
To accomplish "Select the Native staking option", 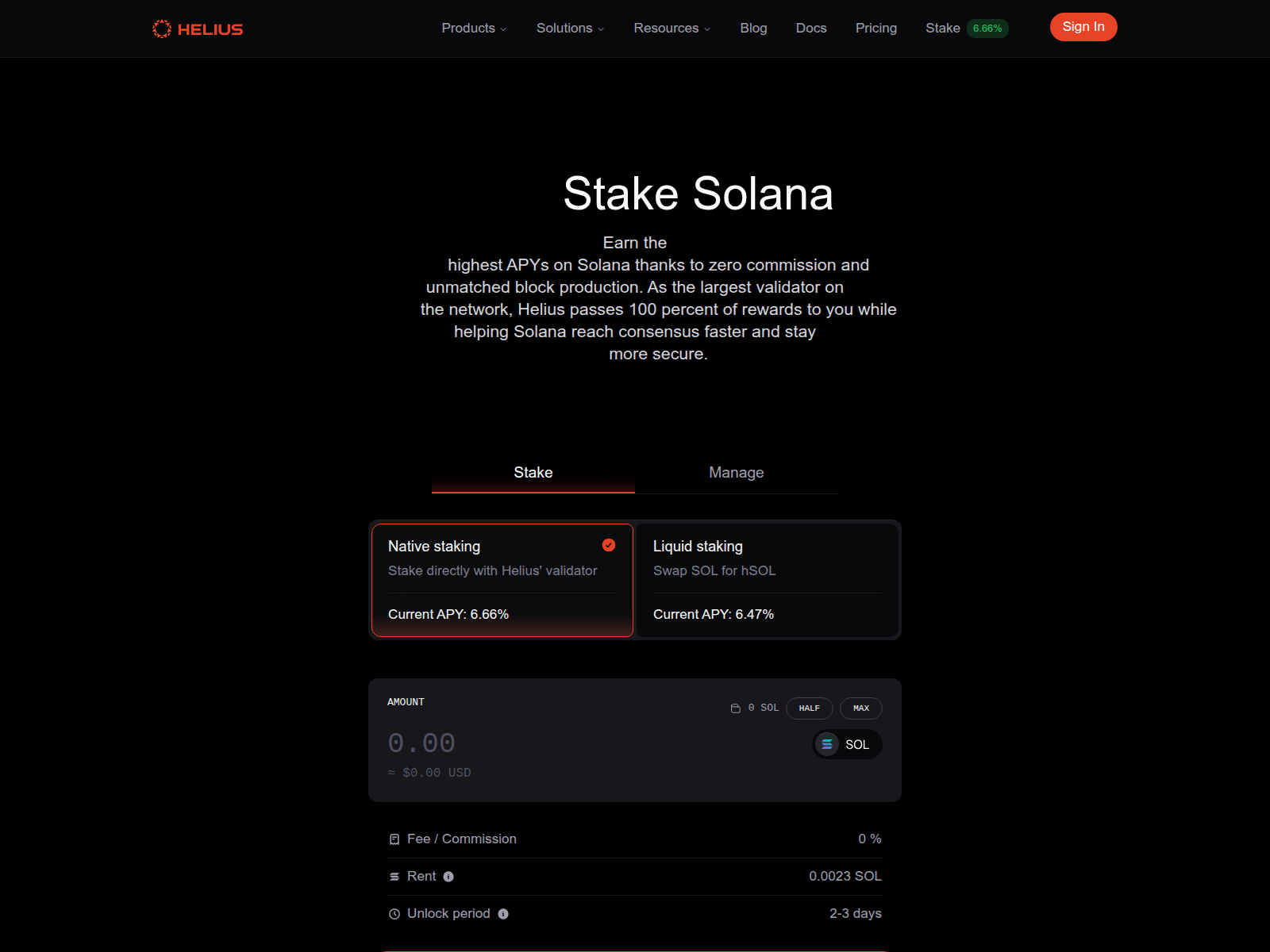I will click(502, 580).
